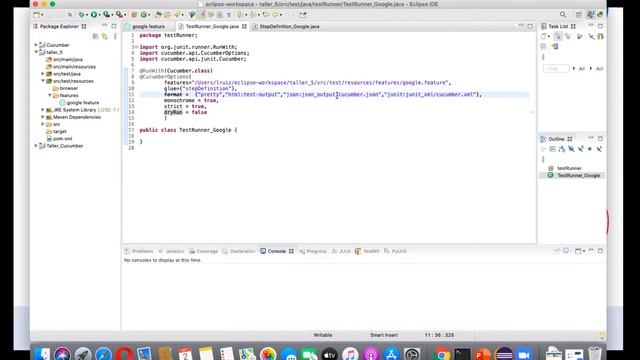Toggle Scheduled presentation in Task List
This screenshot has height=360, width=640.
(x=568, y=36)
